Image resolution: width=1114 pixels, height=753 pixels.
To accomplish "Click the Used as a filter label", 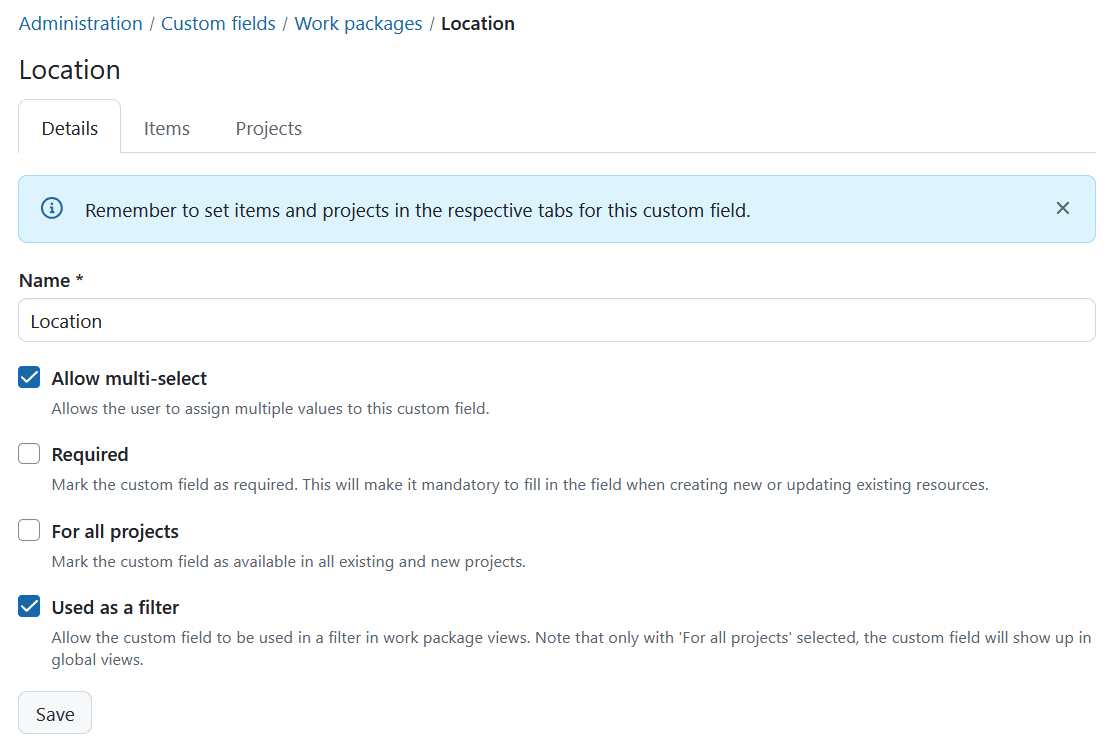I will pyautogui.click(x=115, y=607).
